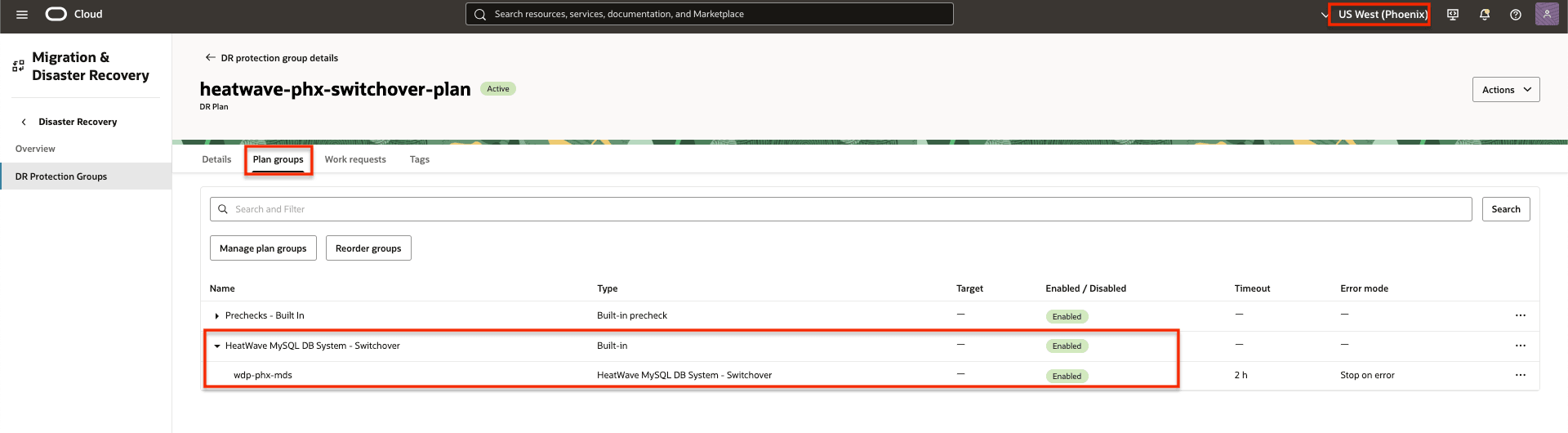1568x433 pixels.
Task: Click the magnifier icon in Search and Filter
Action: 222,209
